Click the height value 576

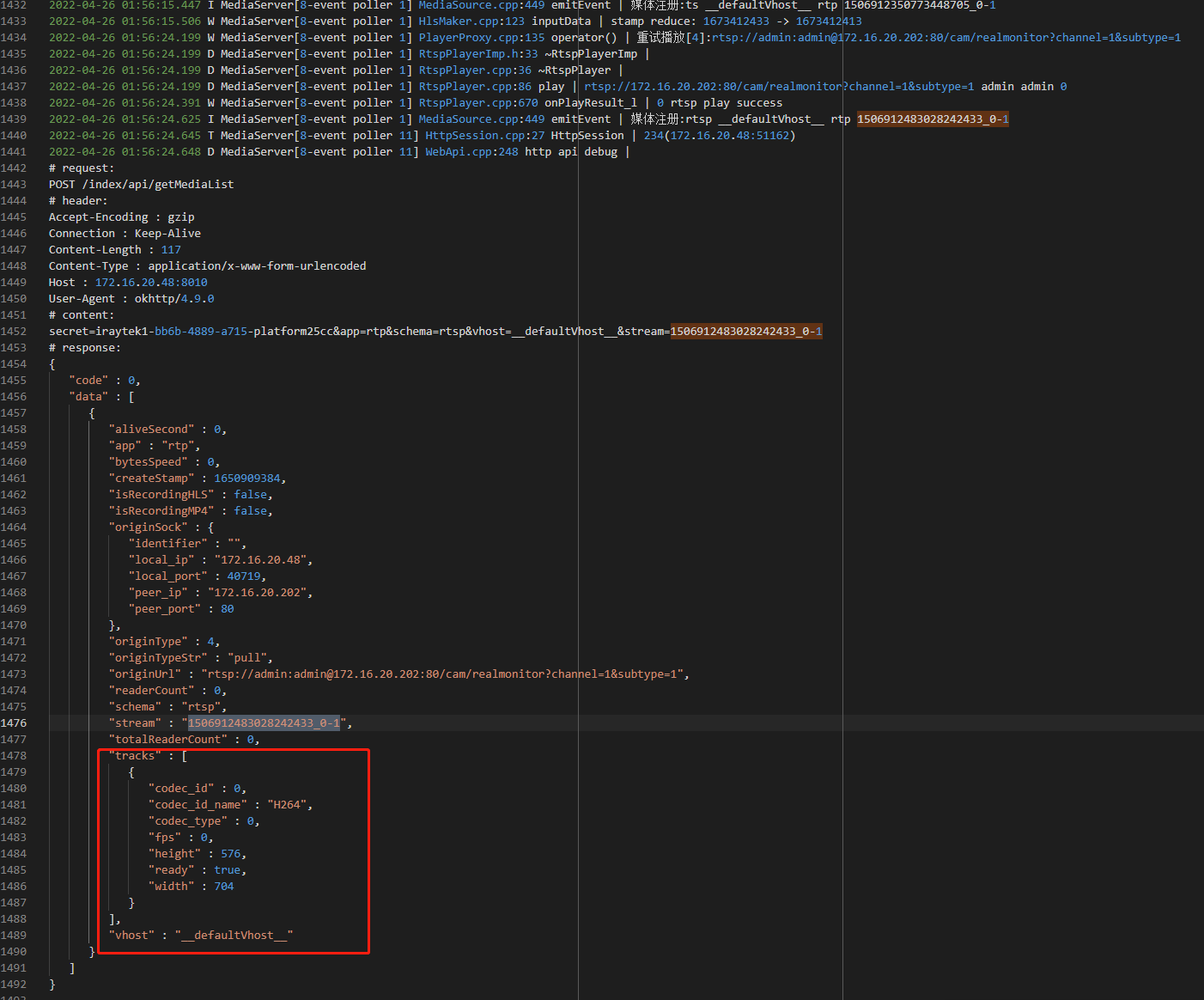coord(231,854)
